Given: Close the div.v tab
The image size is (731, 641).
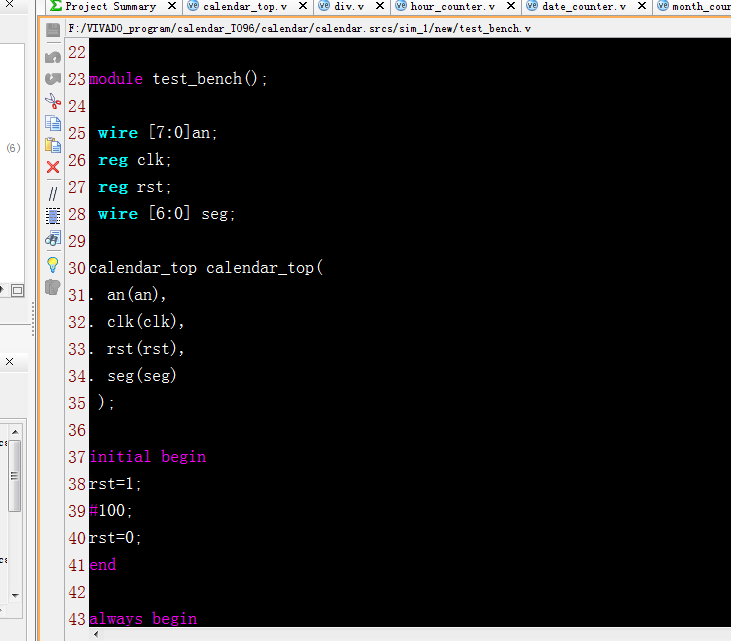Looking at the screenshot, I should tap(380, 6).
